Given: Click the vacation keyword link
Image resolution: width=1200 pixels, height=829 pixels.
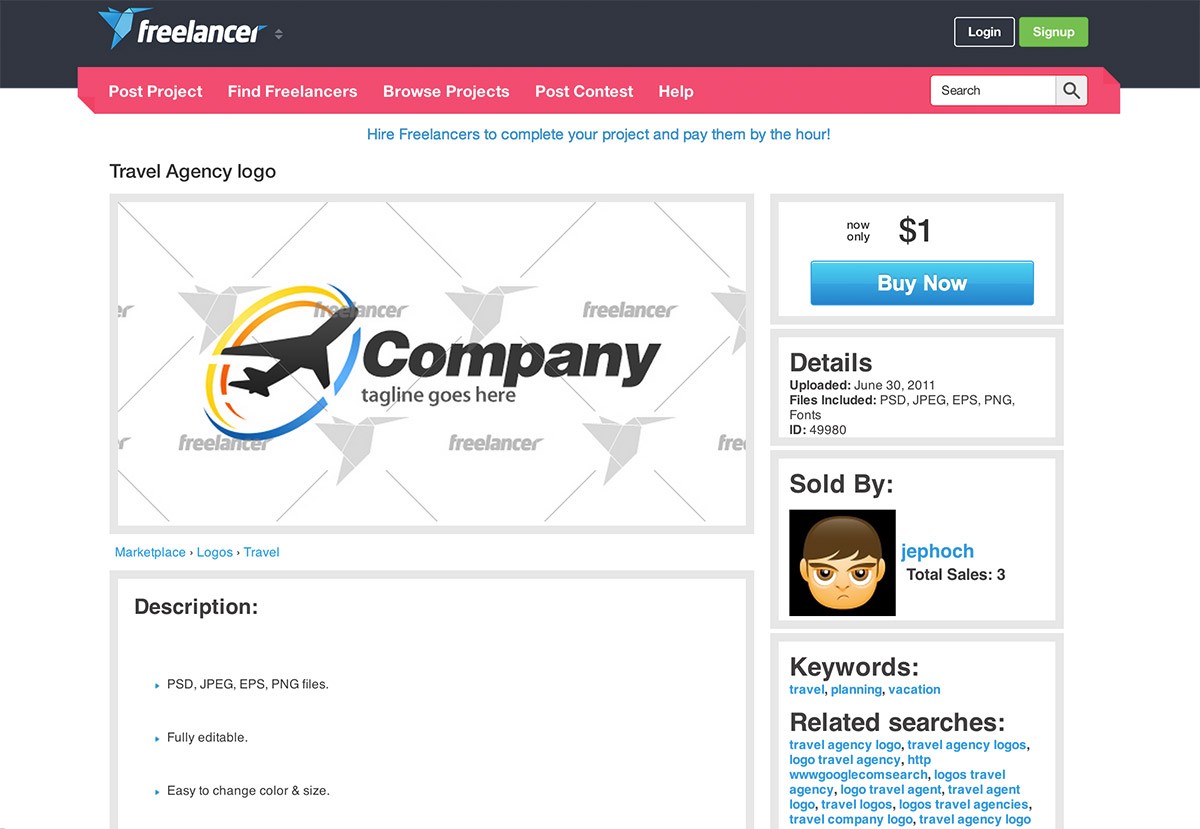Looking at the screenshot, I should pos(914,689).
